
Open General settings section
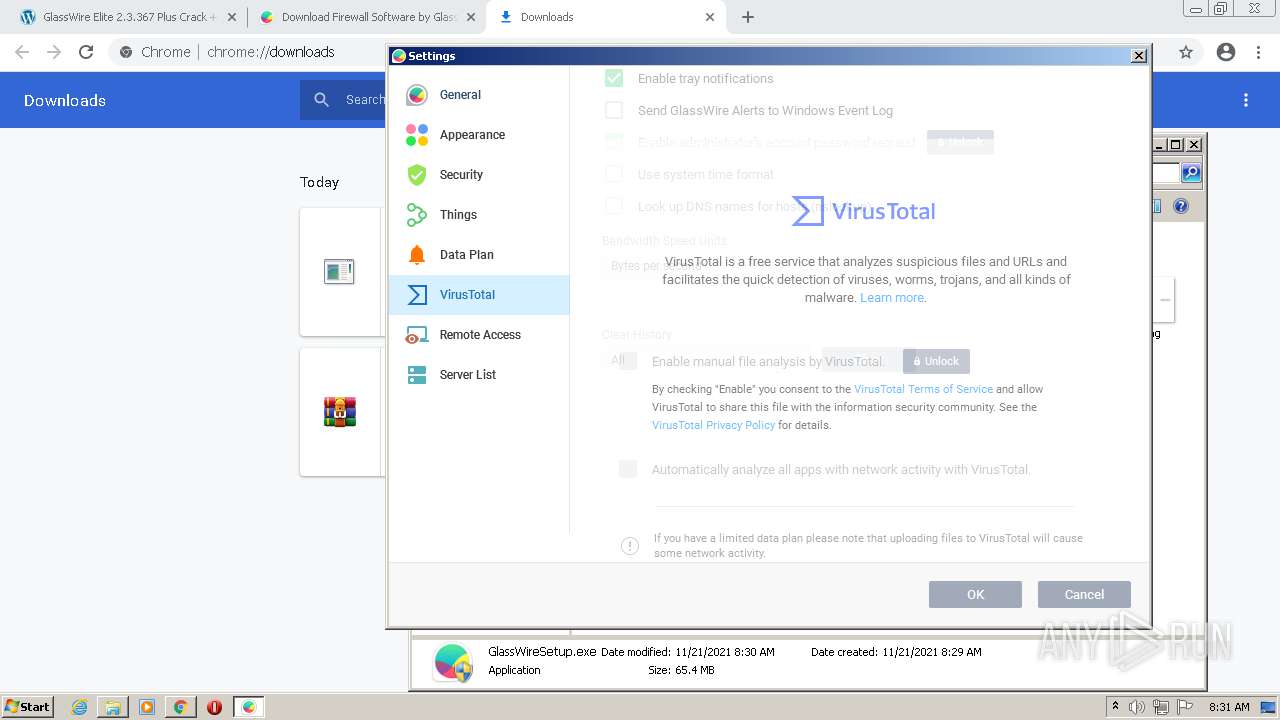click(479, 95)
